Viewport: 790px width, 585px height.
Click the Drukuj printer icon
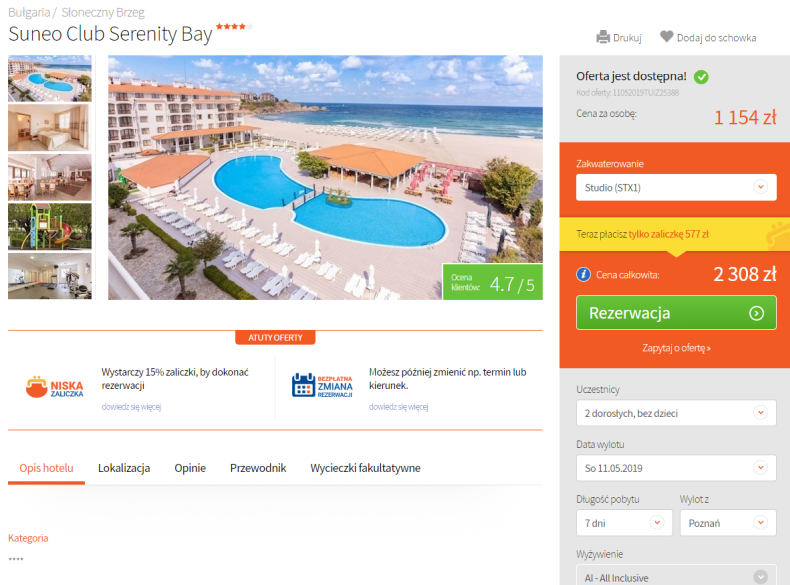tap(603, 37)
